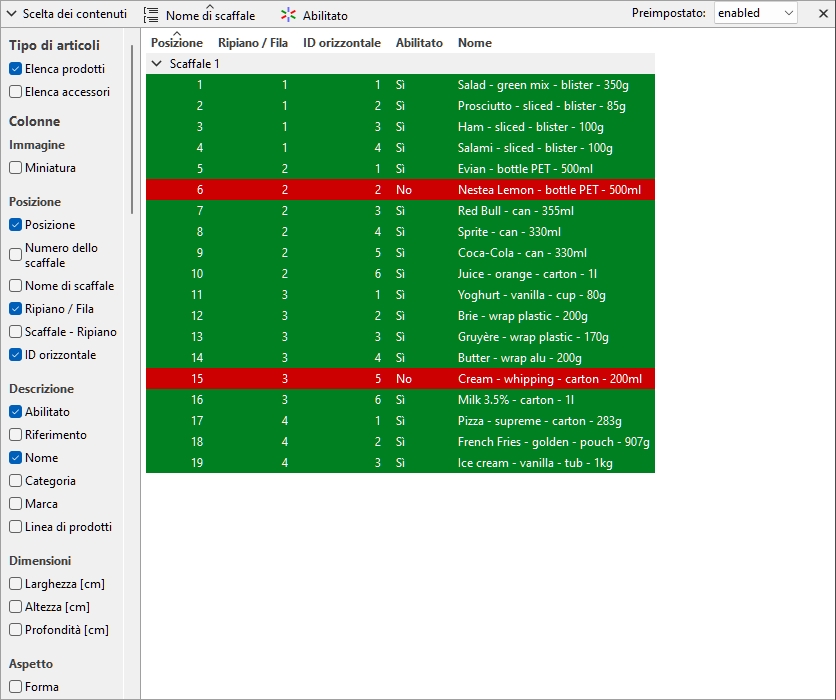
Task: Select Gruyère - wrap plastic - 170g
Action: [400, 337]
